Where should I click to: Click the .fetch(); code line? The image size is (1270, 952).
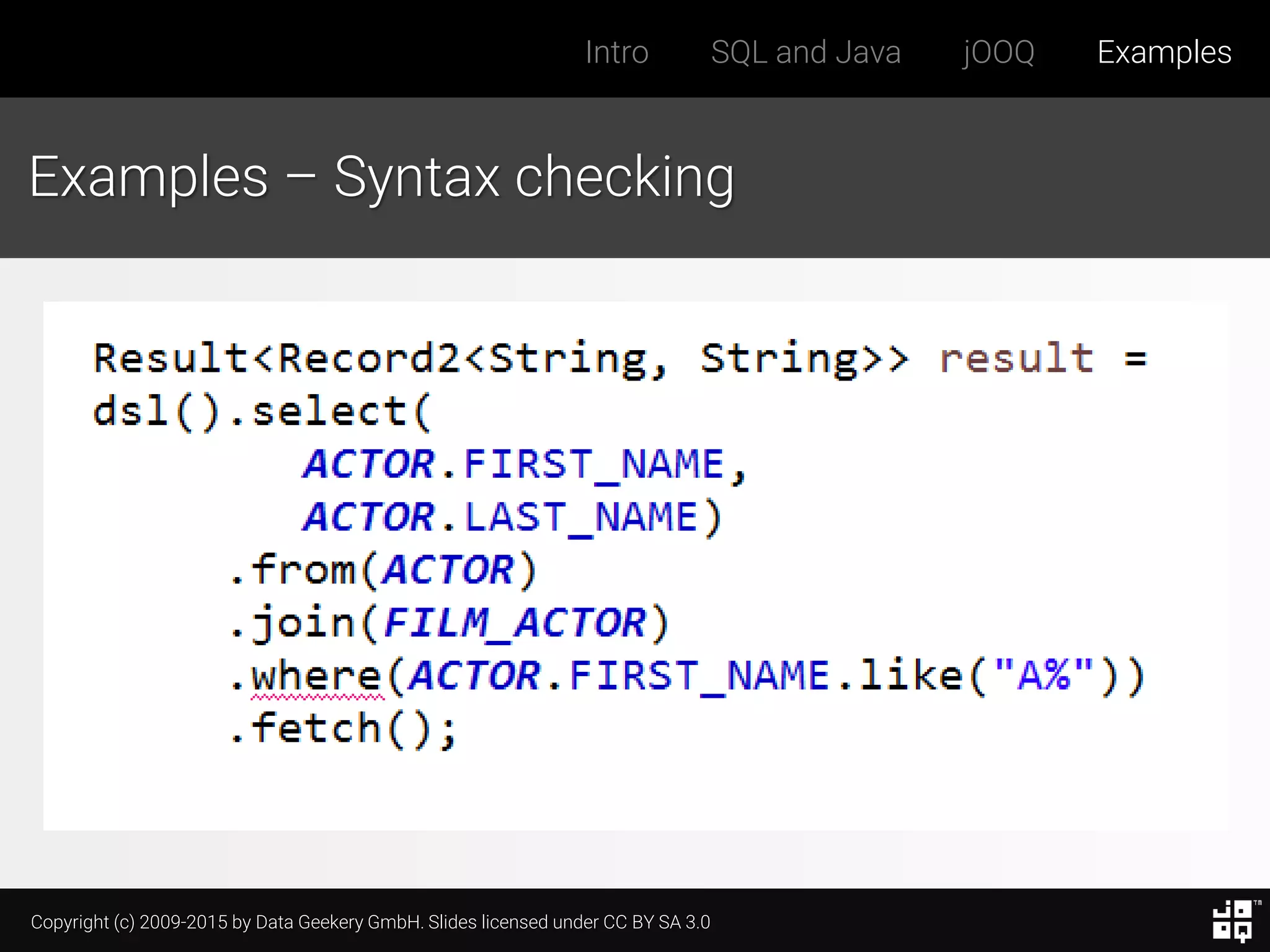tap(343, 729)
